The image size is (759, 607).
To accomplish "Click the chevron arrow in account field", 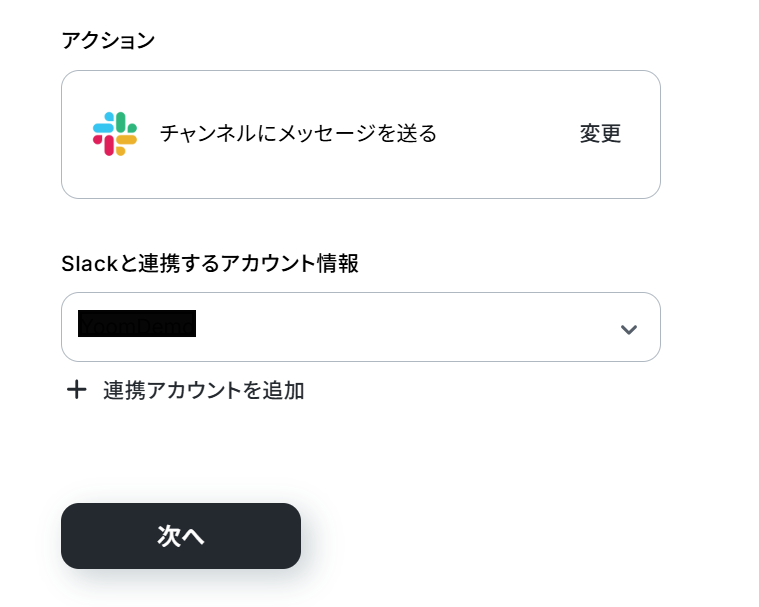I will [x=628, y=329].
